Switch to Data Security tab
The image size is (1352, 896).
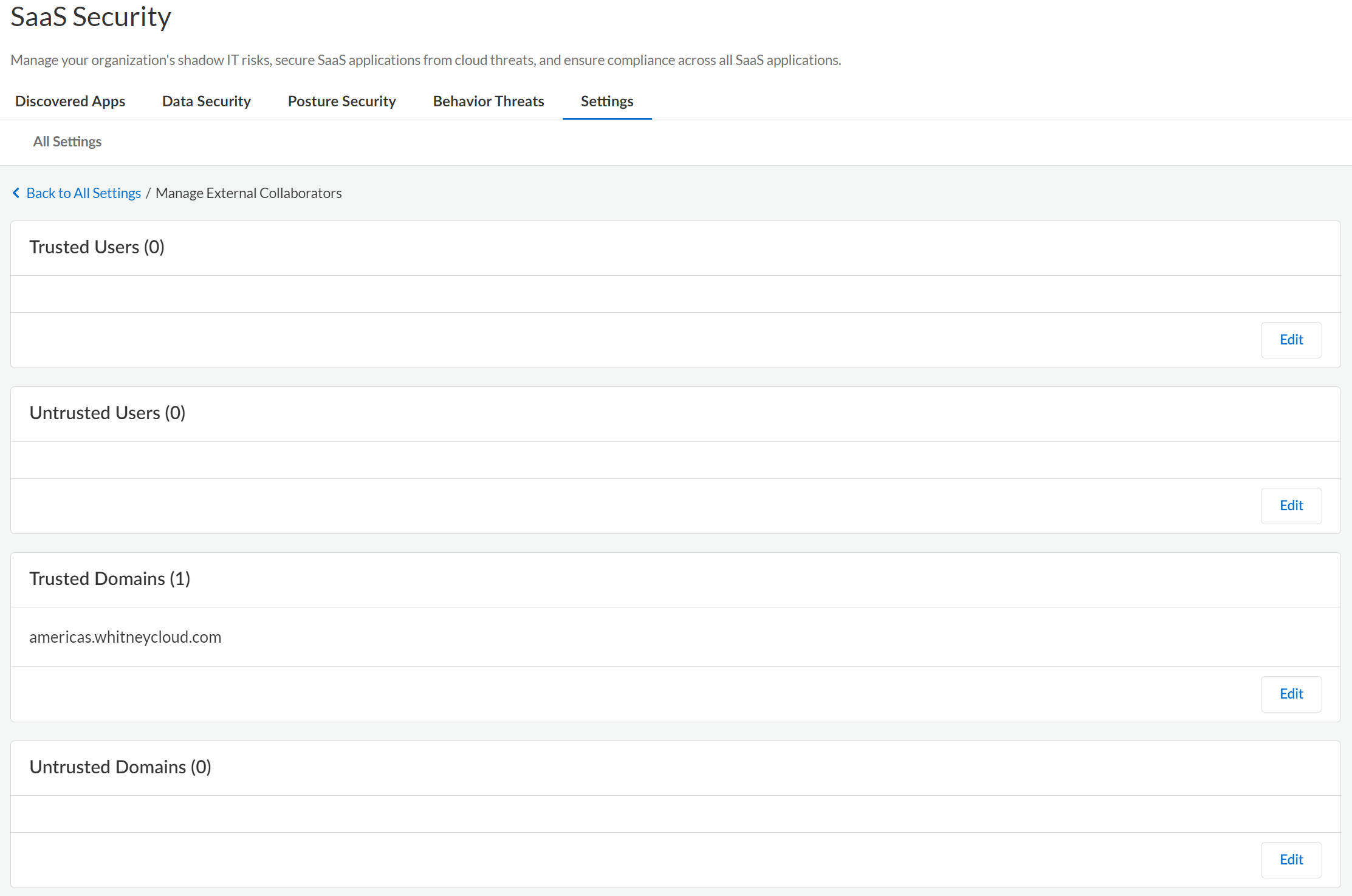[x=206, y=101]
